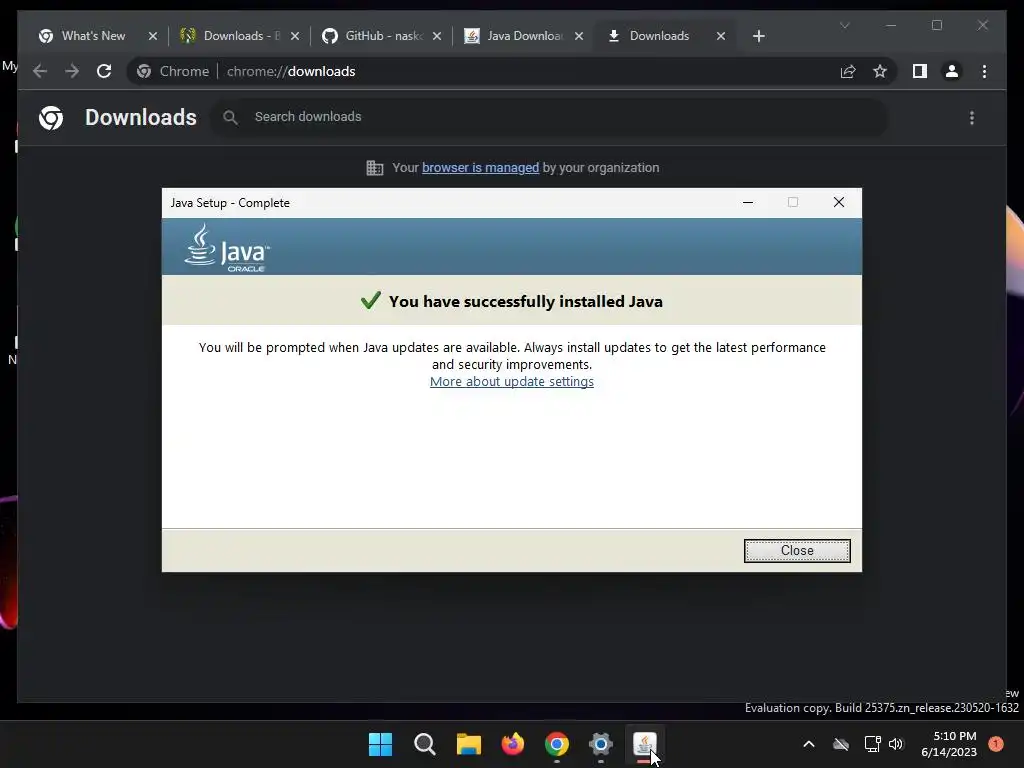
Task: Open Chrome profile icon
Action: (952, 71)
